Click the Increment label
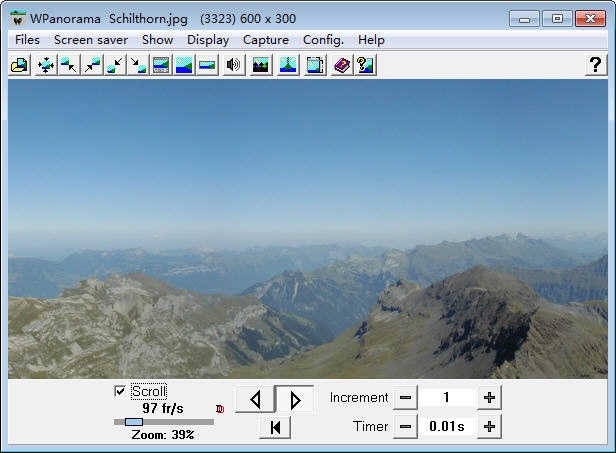The height and width of the screenshot is (453, 616). (359, 398)
